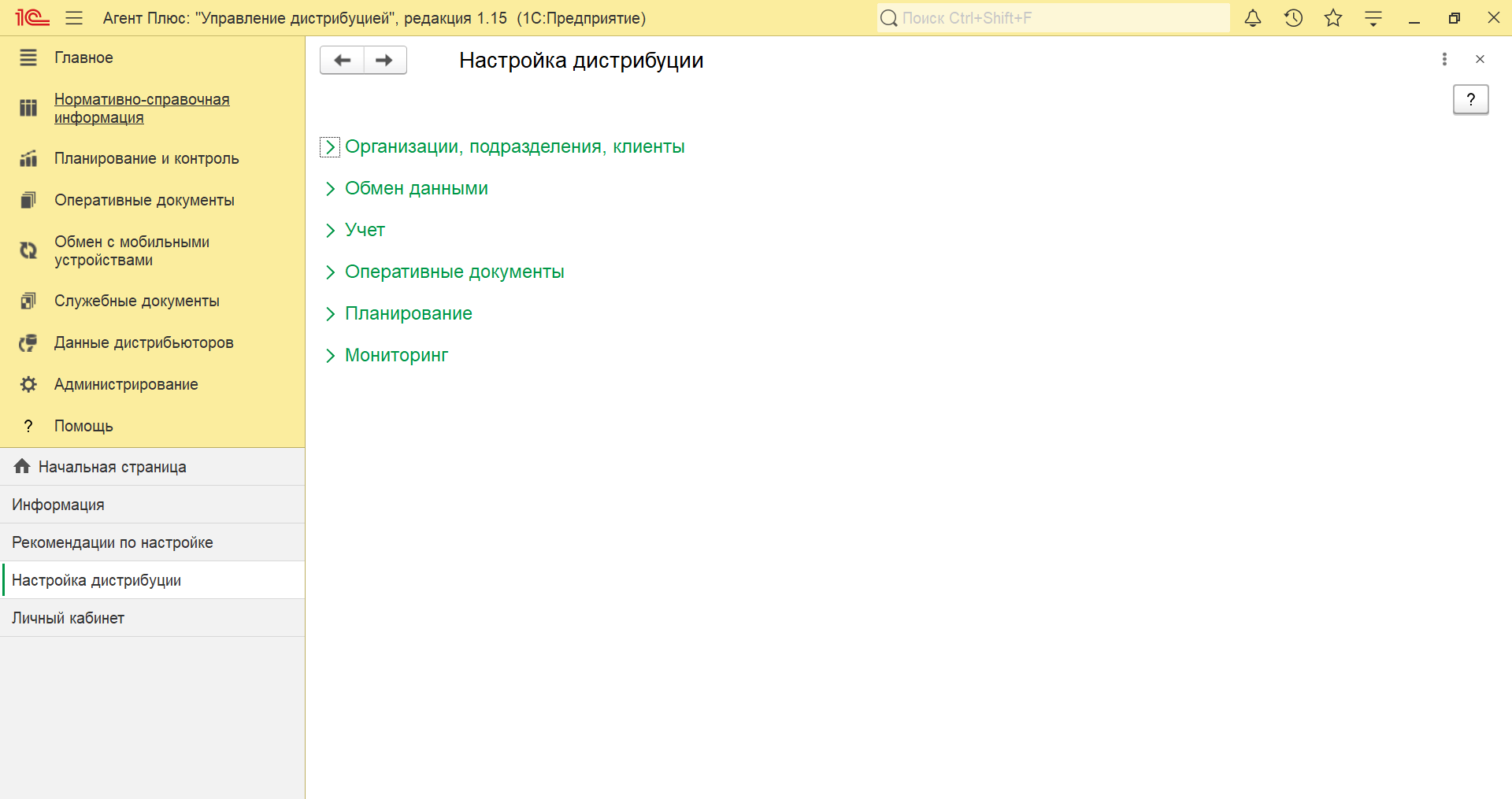This screenshot has width=1512, height=799.
Task: Expand the Оперативные документы settings chevron
Action: [x=330, y=272]
